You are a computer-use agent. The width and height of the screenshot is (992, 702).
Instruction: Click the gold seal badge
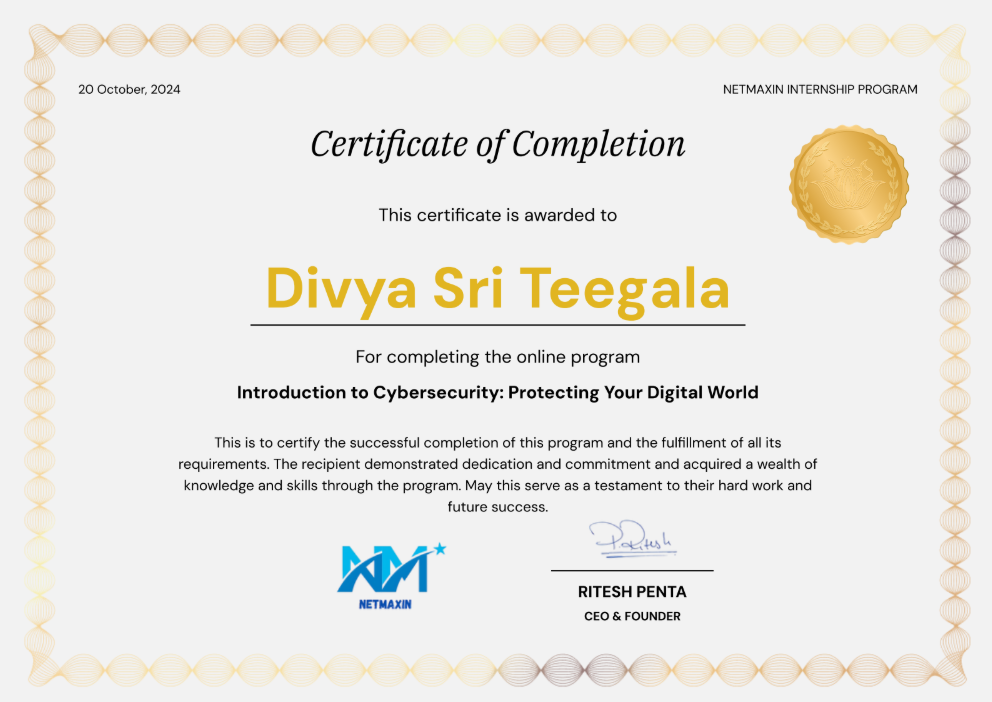pyautogui.click(x=848, y=185)
